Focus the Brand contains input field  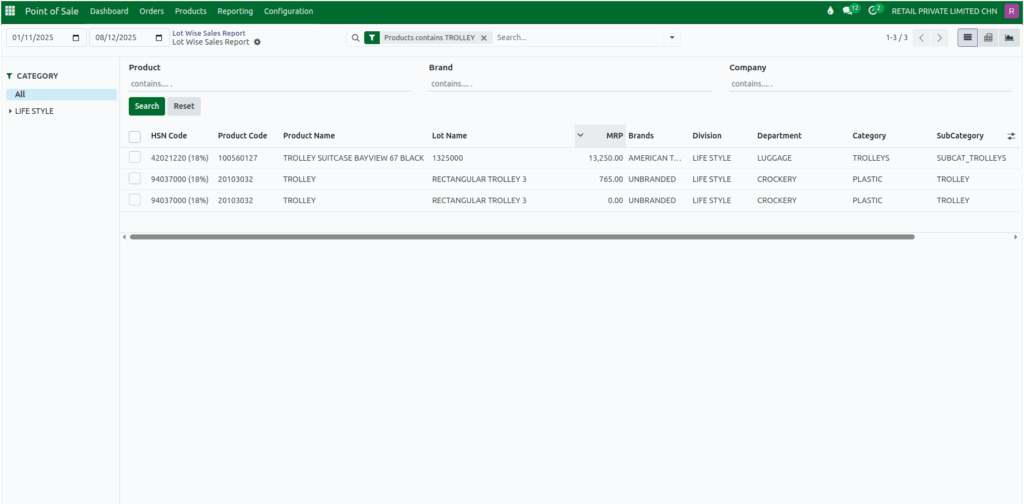tap(570, 84)
